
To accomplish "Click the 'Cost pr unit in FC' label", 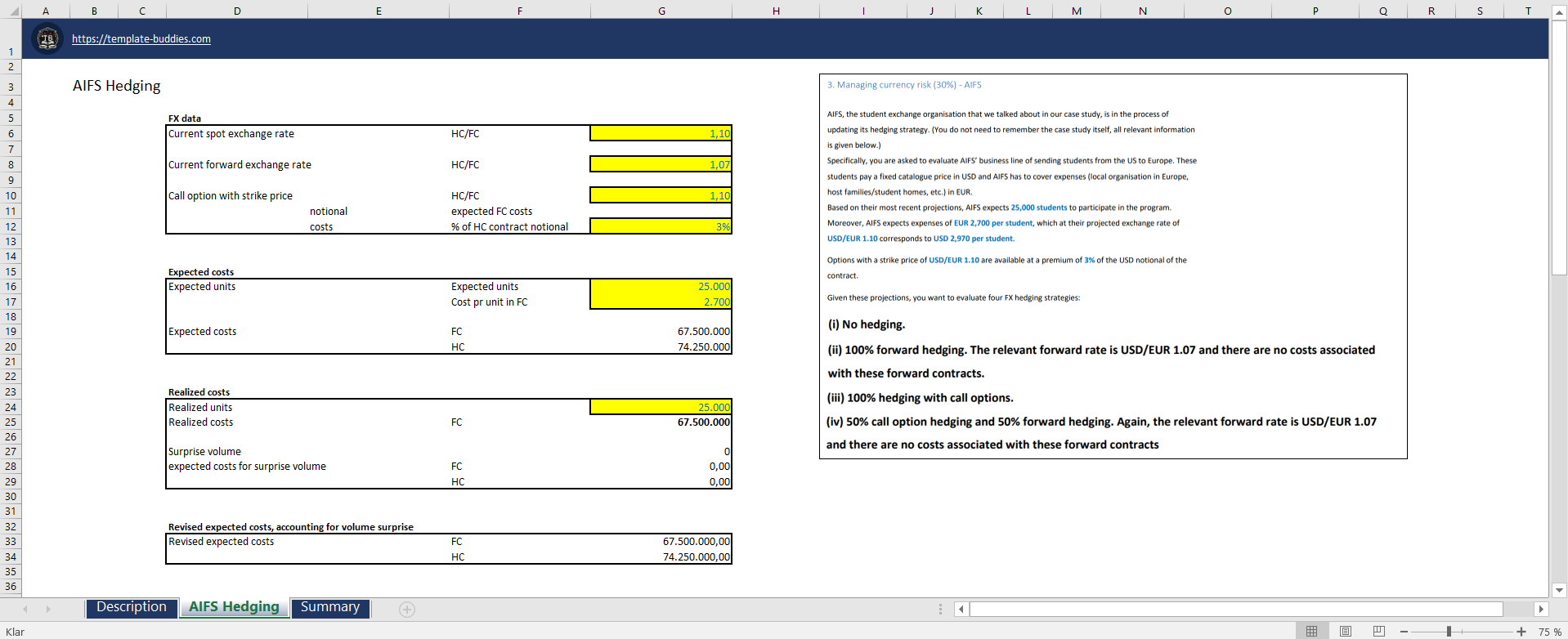I will (489, 302).
